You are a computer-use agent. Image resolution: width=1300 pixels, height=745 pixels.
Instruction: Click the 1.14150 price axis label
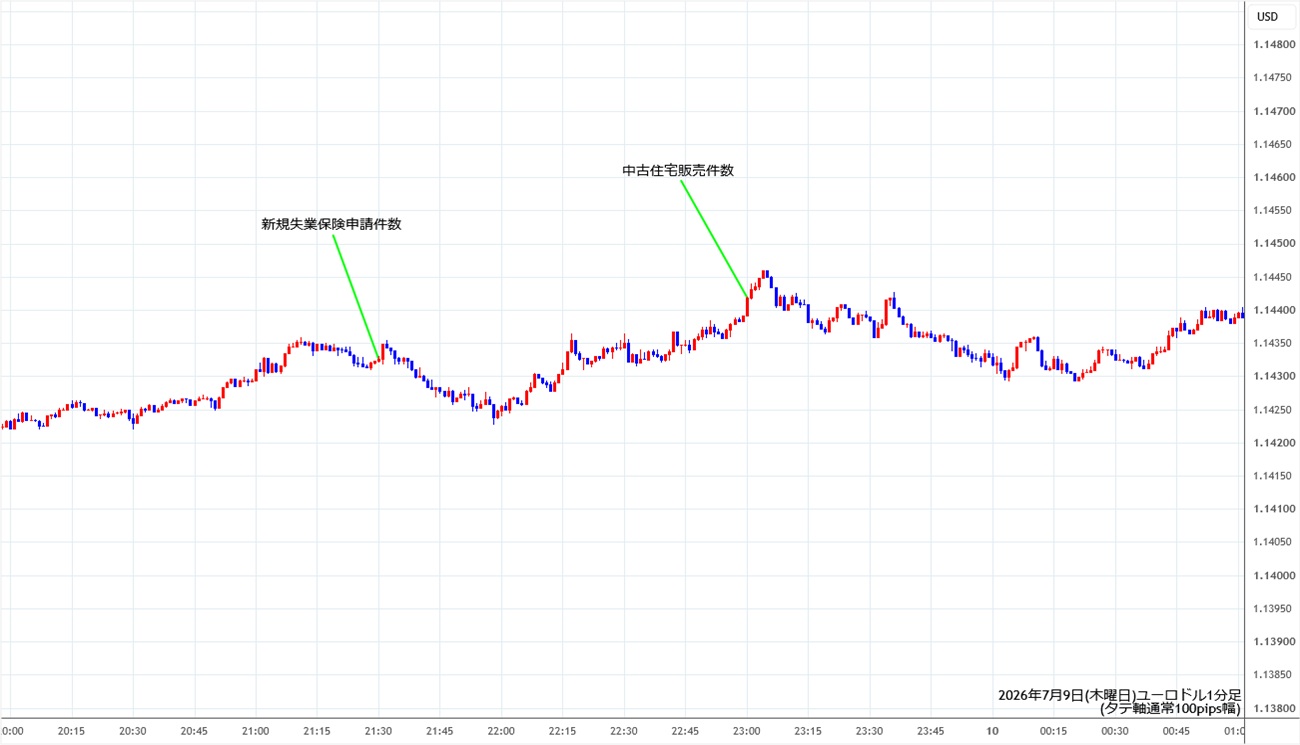[x=1273, y=476]
